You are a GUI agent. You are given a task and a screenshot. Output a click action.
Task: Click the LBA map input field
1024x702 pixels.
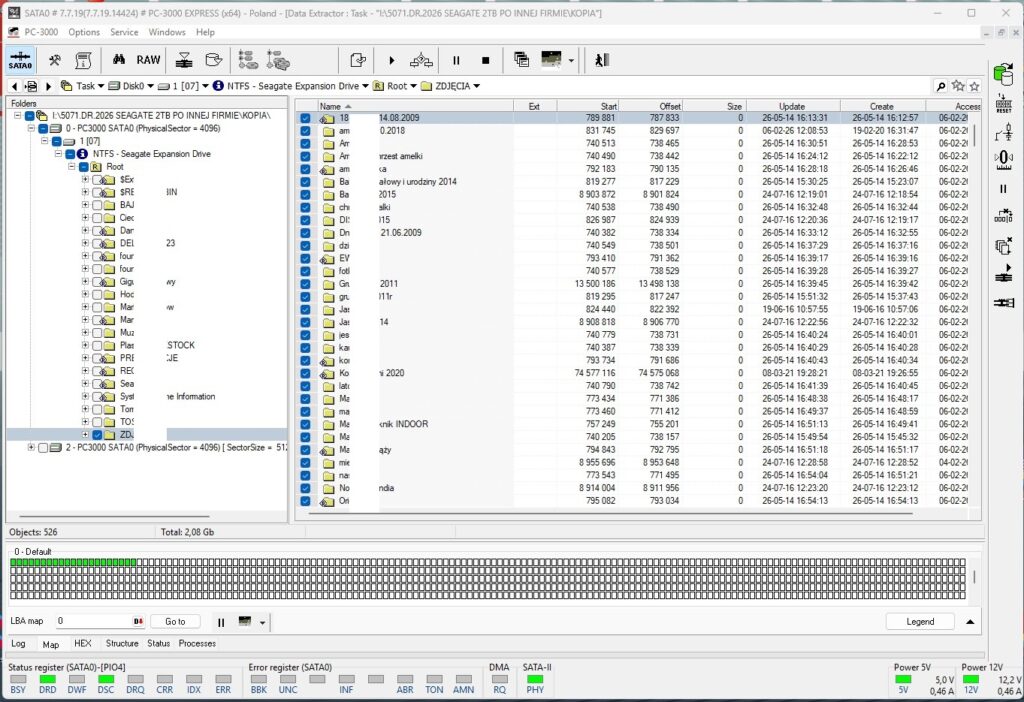100,621
